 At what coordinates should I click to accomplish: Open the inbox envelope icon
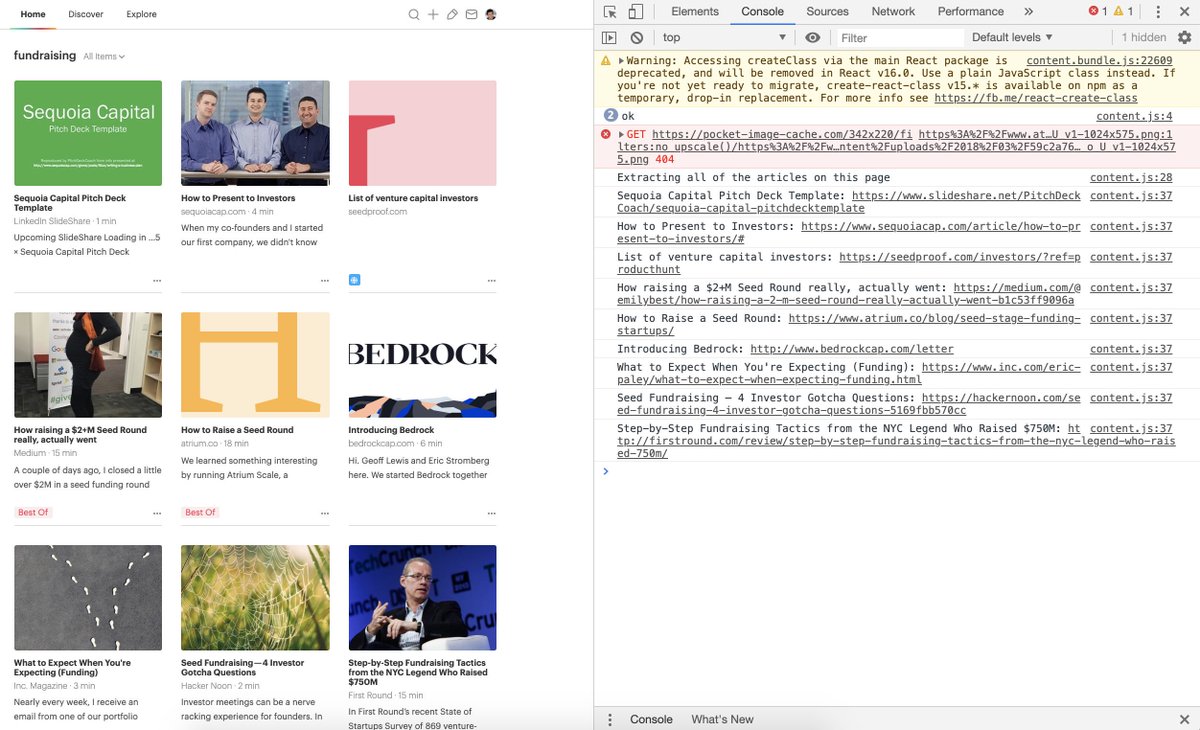point(471,15)
